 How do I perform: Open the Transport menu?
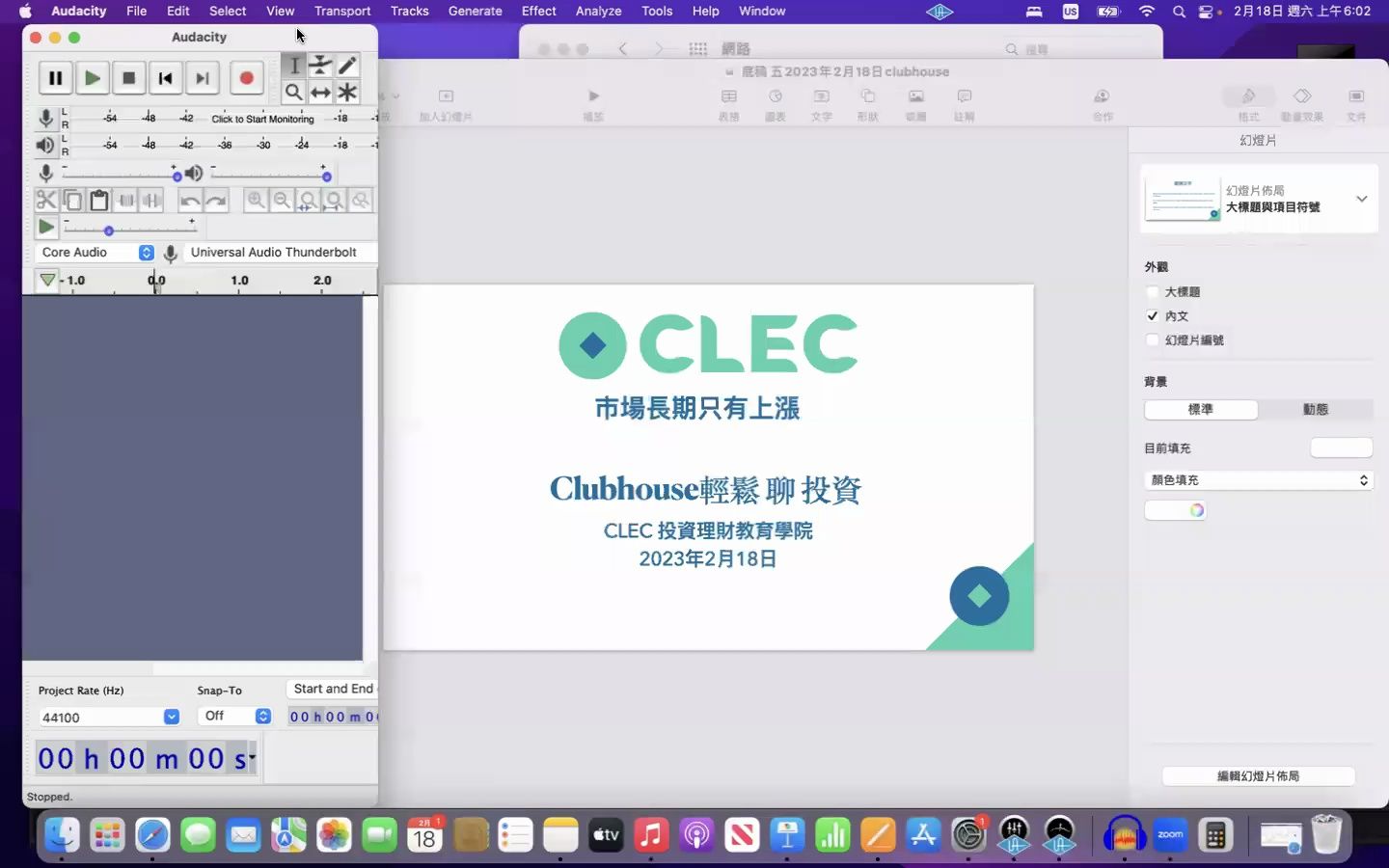(342, 11)
